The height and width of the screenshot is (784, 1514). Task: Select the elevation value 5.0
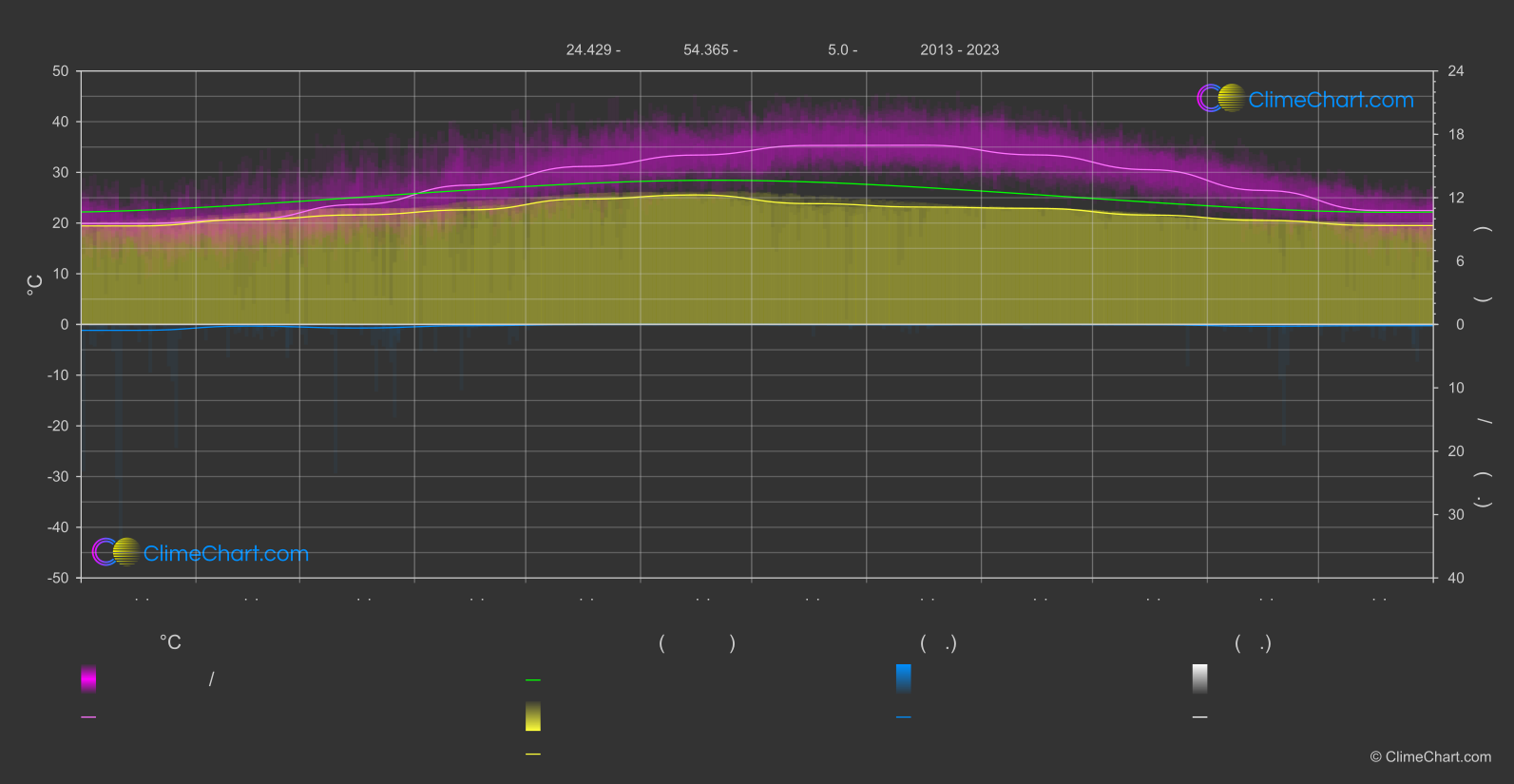point(837,50)
